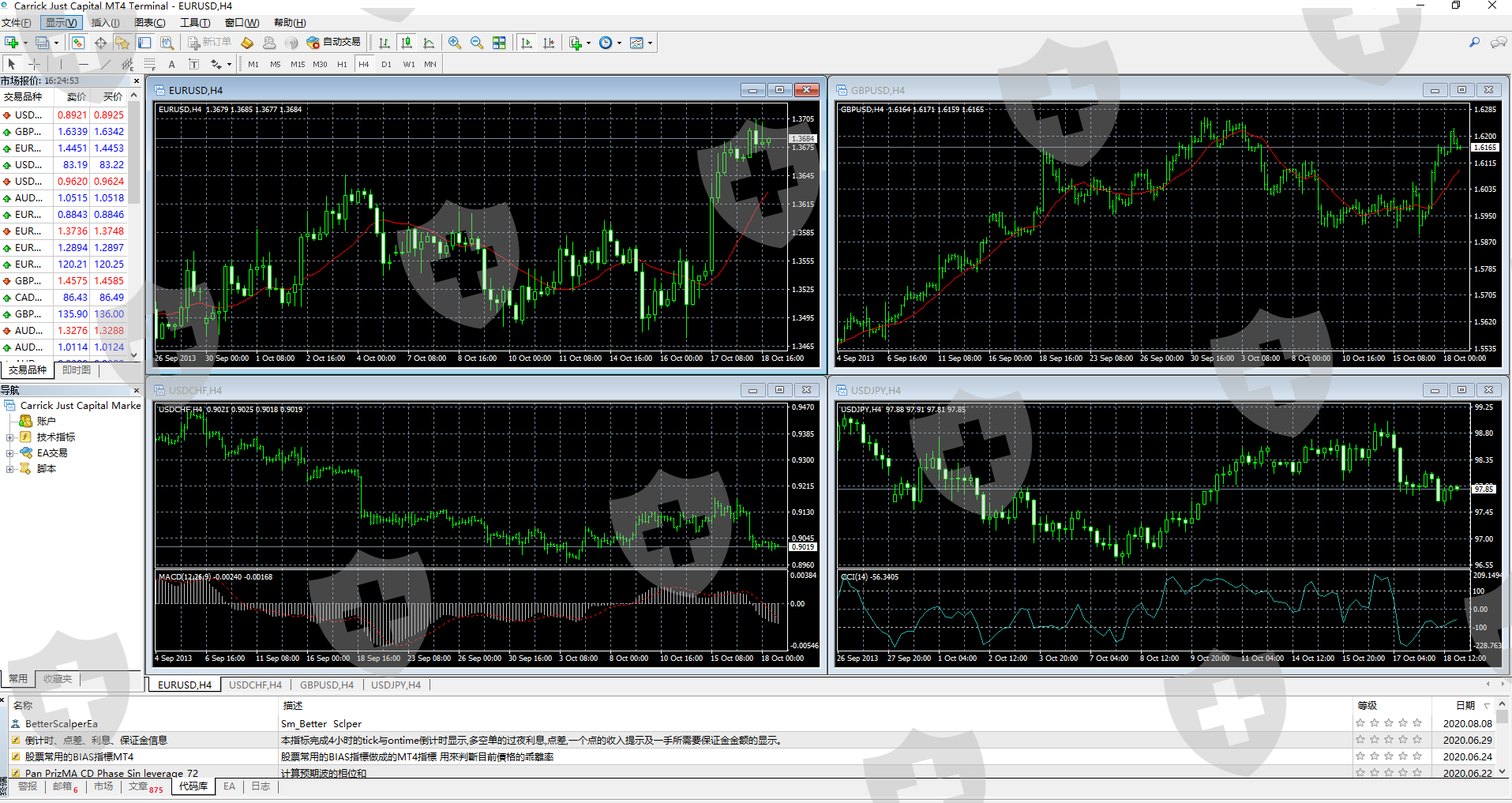Select the crosshair cursor tool

[35, 64]
